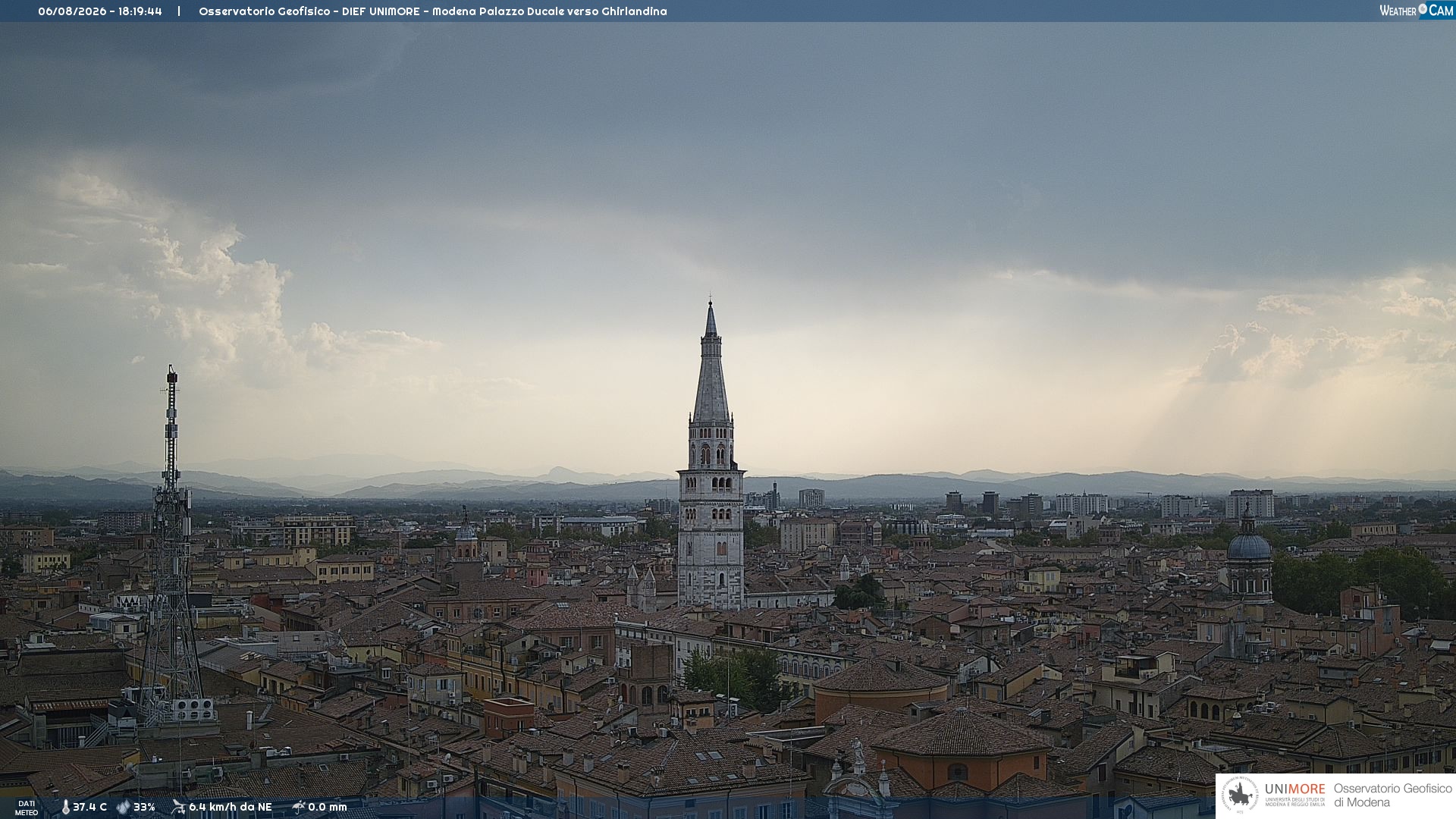
Task: Click the humidity droplet icon
Action: click(x=124, y=807)
